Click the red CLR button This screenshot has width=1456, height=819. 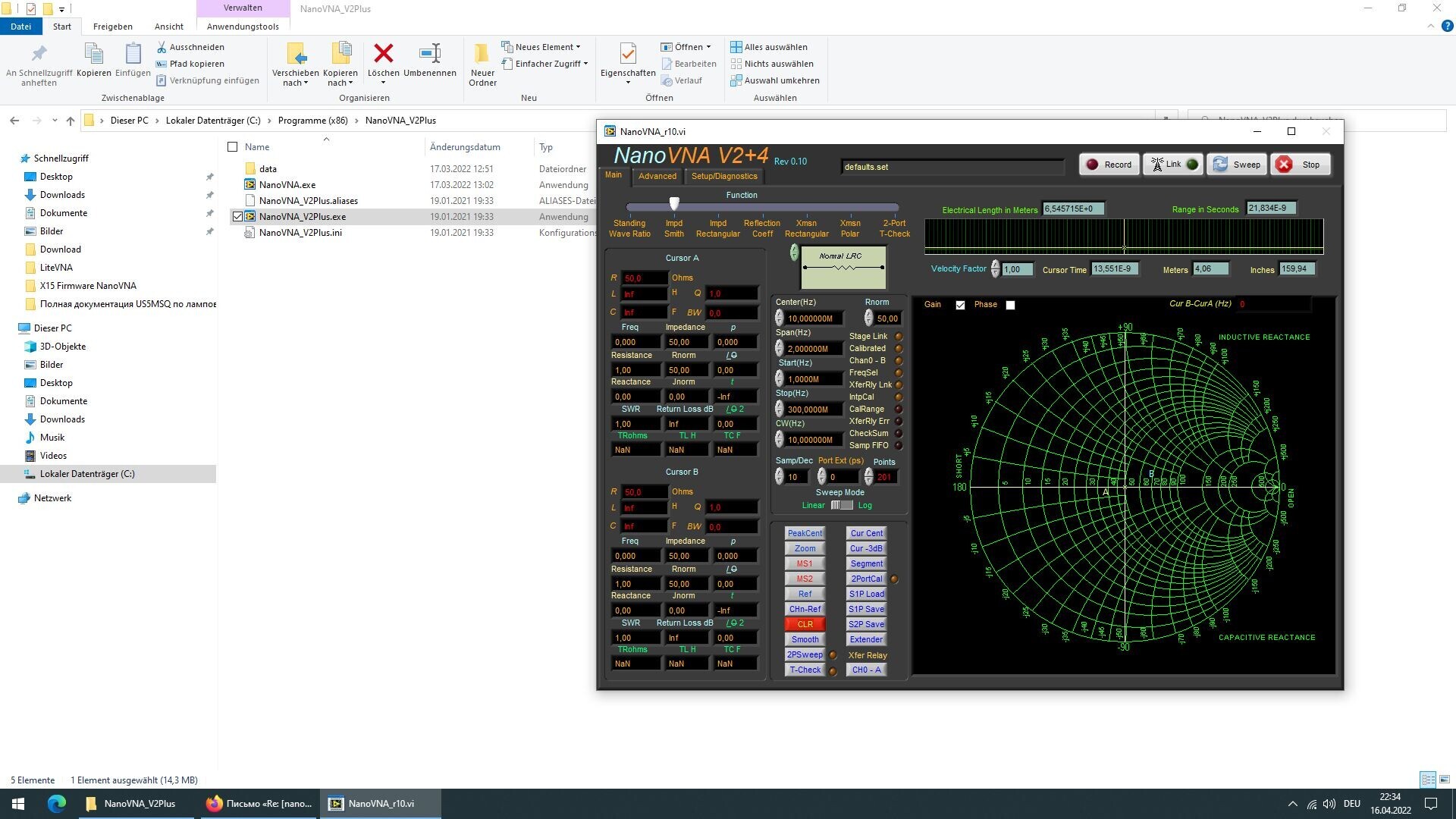tap(805, 624)
